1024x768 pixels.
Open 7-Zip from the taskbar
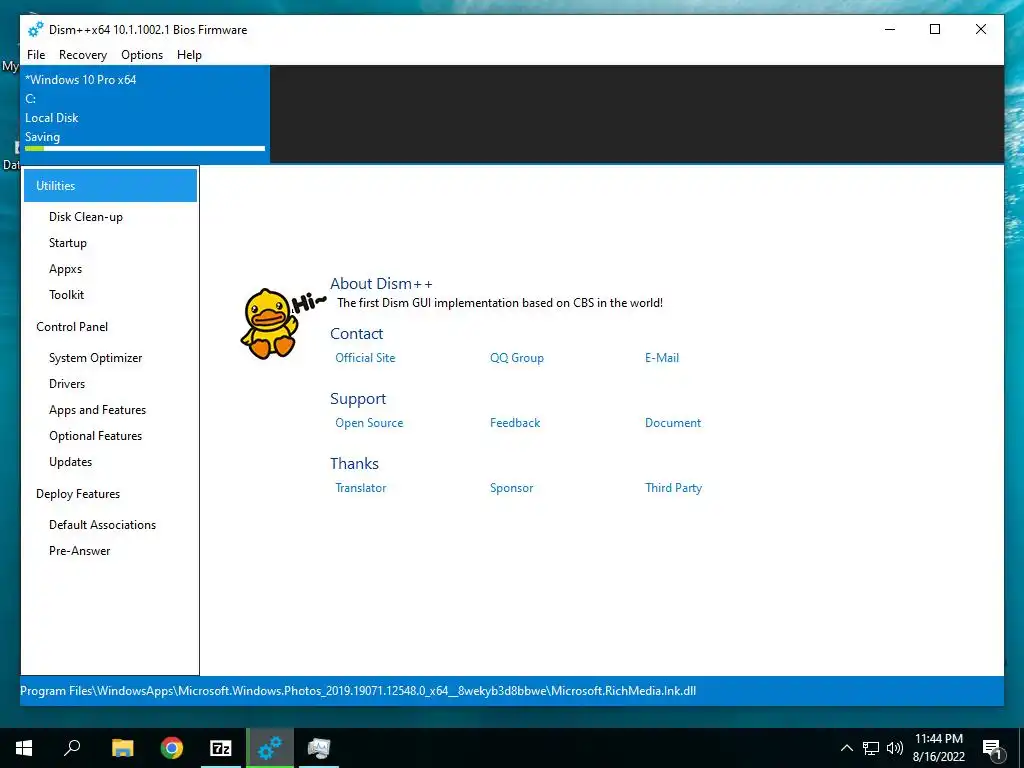click(221, 748)
